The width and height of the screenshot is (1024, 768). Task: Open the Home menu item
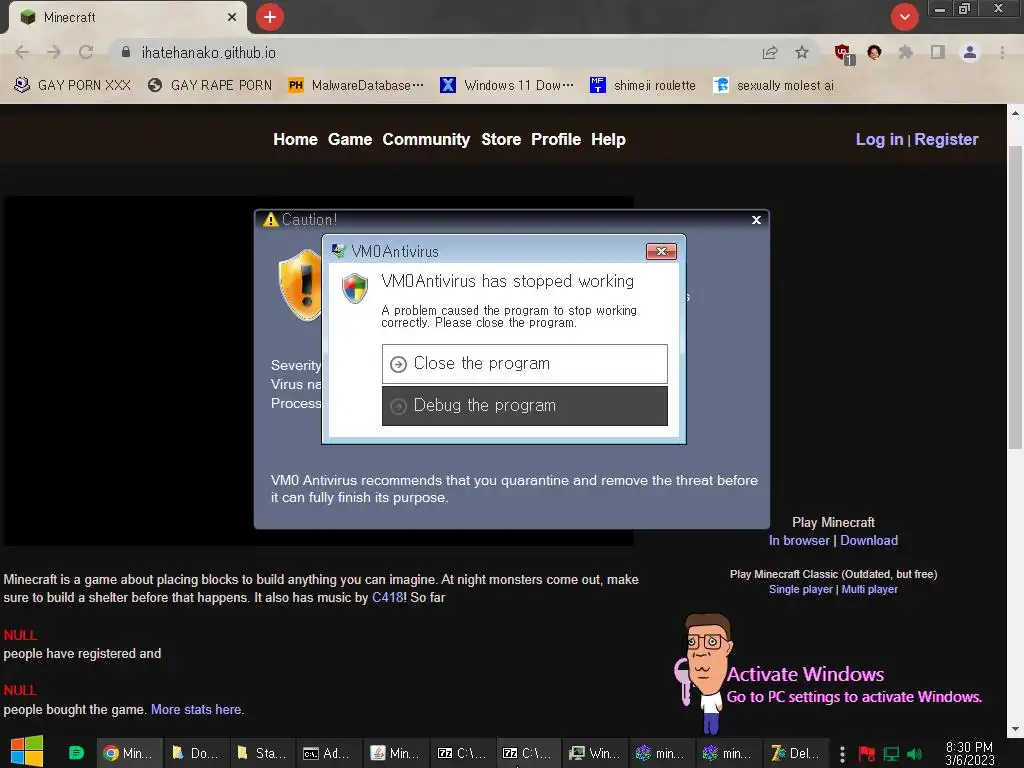click(x=295, y=139)
